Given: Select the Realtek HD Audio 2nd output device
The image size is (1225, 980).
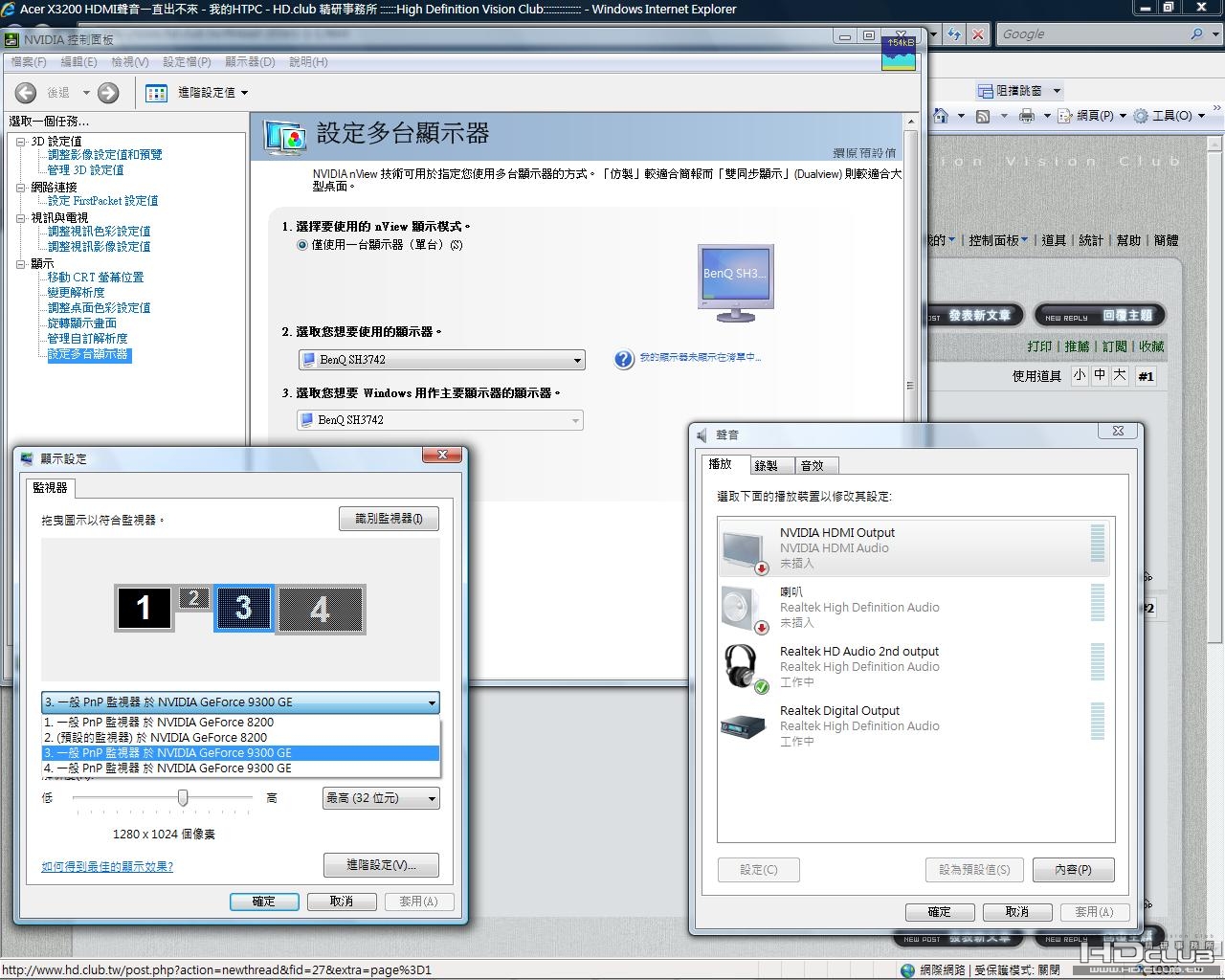Looking at the screenshot, I should 913,666.
